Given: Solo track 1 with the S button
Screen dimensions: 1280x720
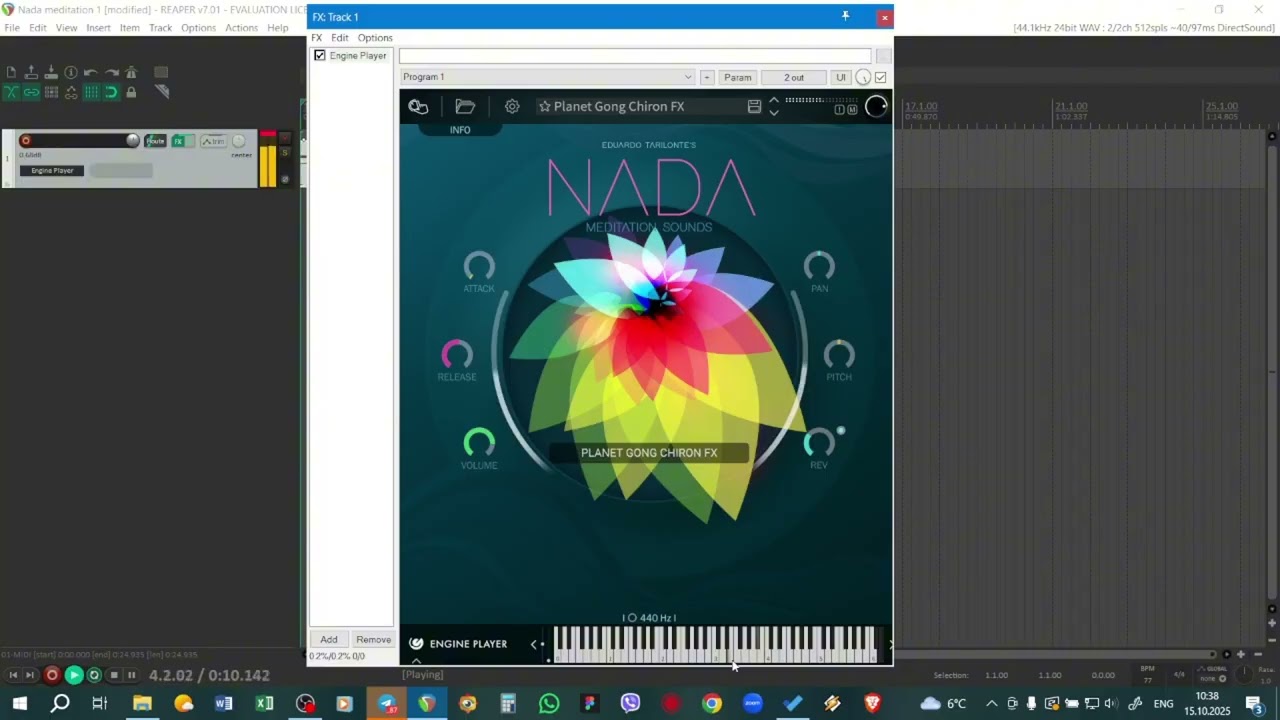Looking at the screenshot, I should (x=285, y=153).
